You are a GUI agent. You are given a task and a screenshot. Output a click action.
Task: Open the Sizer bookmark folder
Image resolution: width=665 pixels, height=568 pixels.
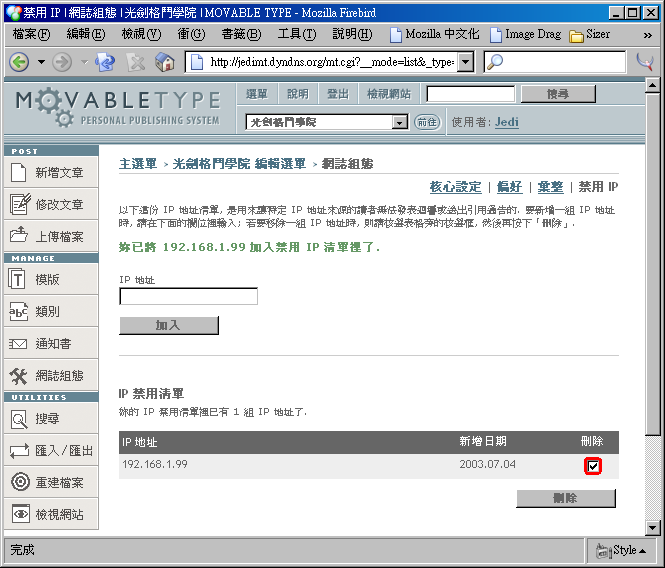point(590,35)
